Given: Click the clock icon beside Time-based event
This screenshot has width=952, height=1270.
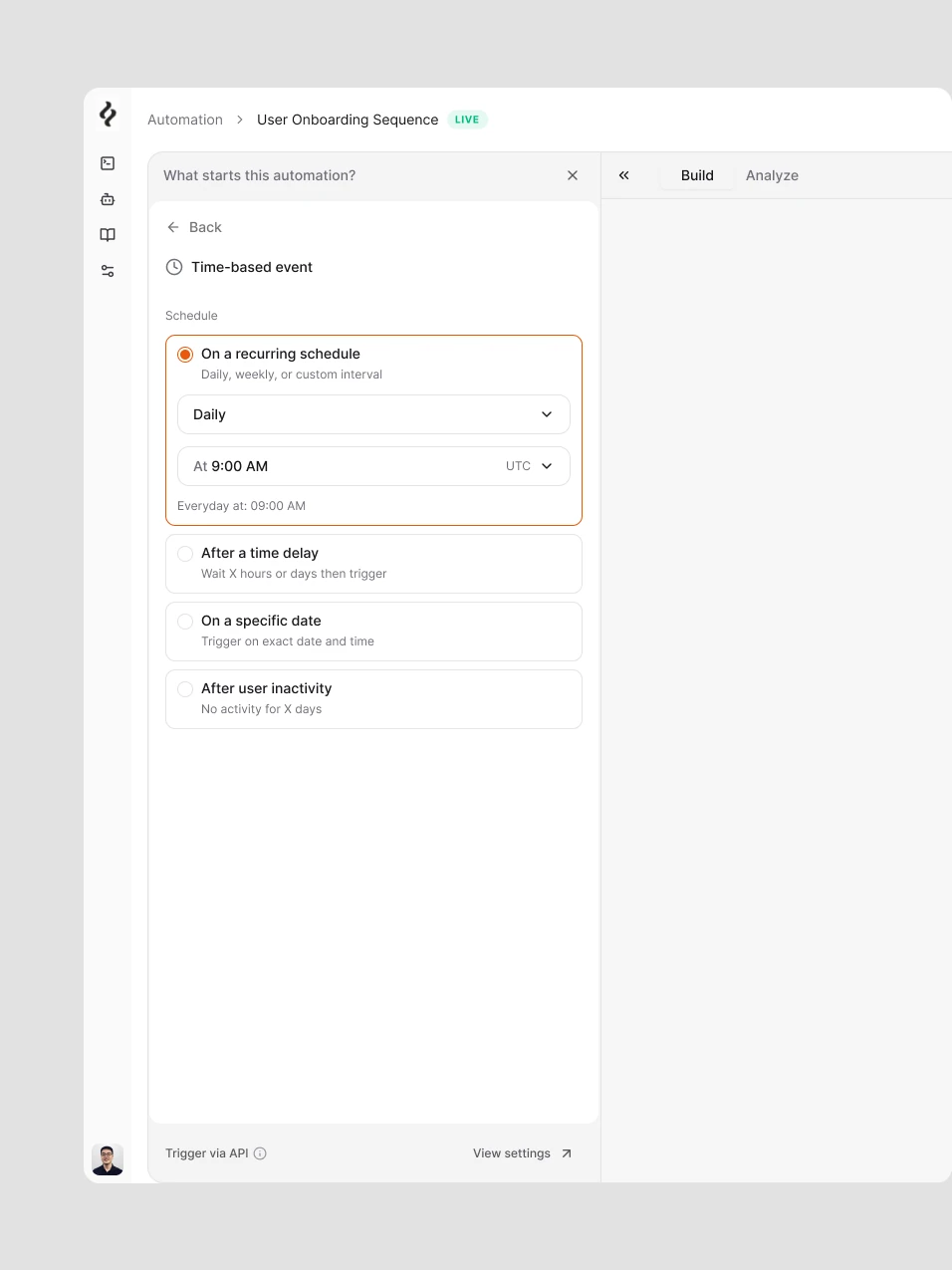Looking at the screenshot, I should [x=174, y=267].
